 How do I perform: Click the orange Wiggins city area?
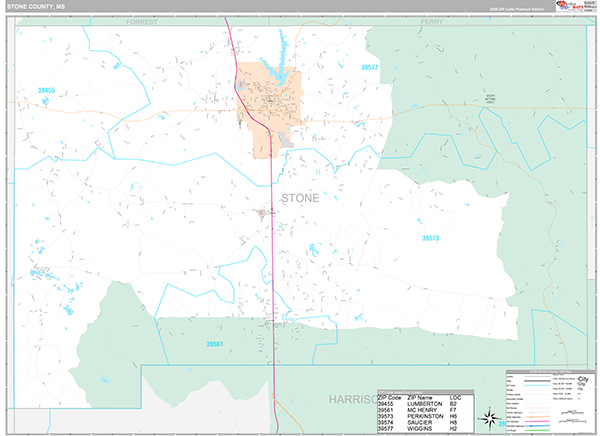(x=262, y=105)
